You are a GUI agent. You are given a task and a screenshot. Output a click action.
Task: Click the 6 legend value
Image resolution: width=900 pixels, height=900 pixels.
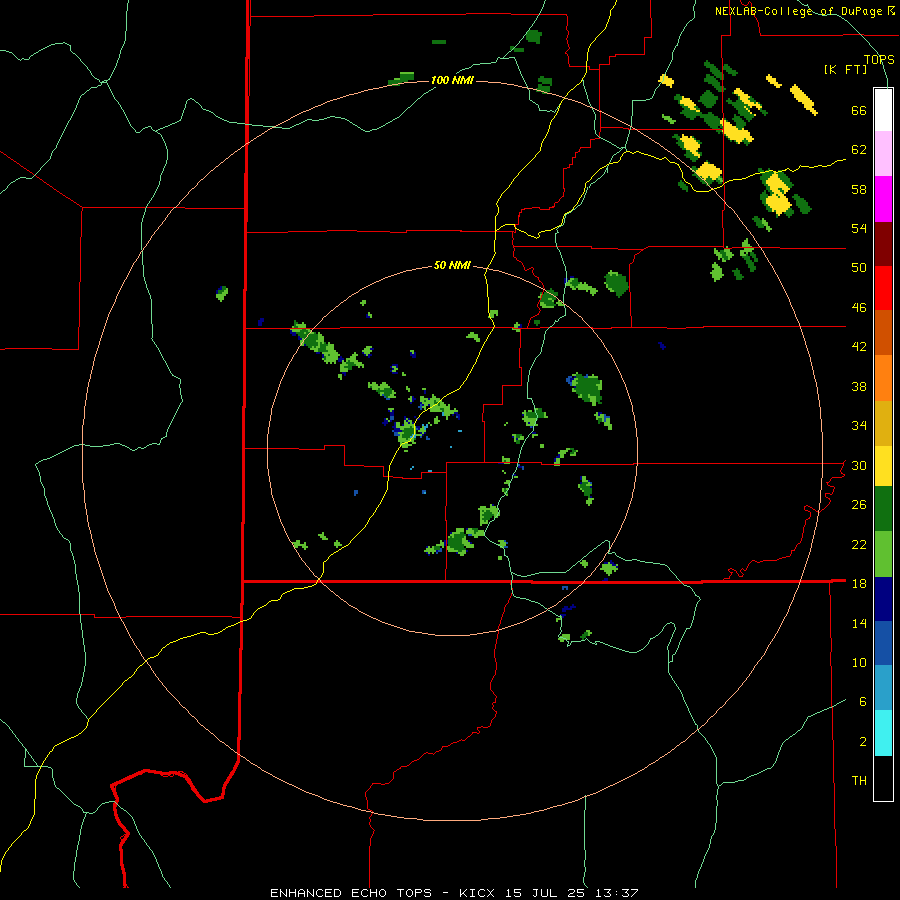click(863, 702)
